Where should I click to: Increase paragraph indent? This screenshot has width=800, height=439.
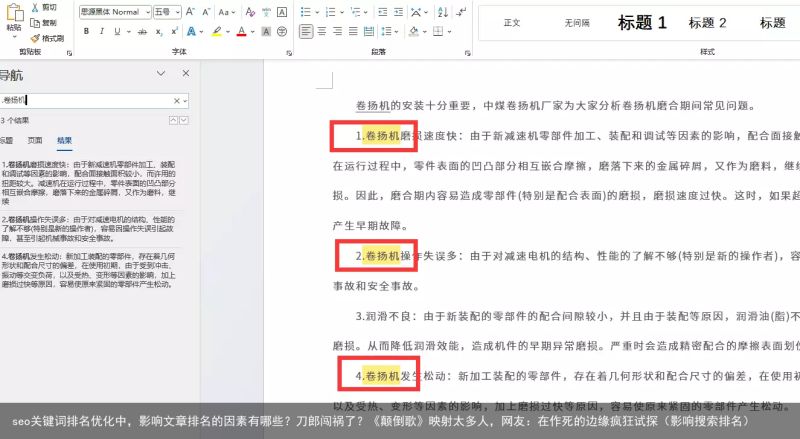tap(398, 11)
